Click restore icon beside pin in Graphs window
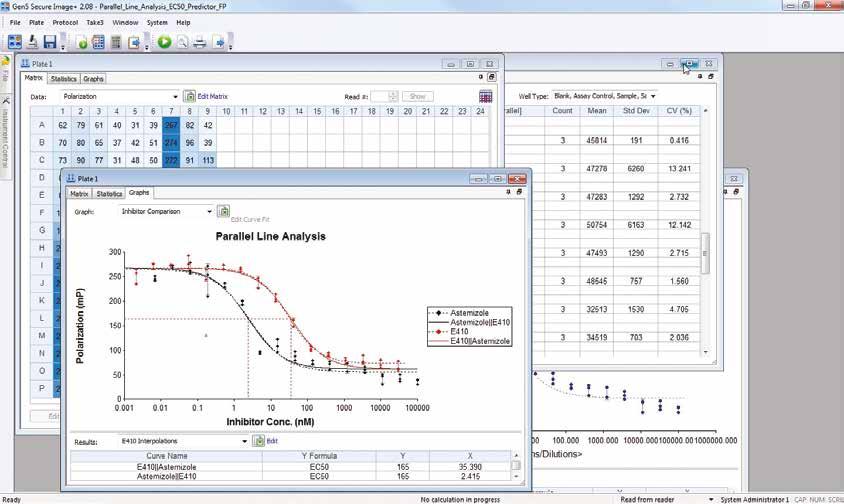 tap(519, 192)
